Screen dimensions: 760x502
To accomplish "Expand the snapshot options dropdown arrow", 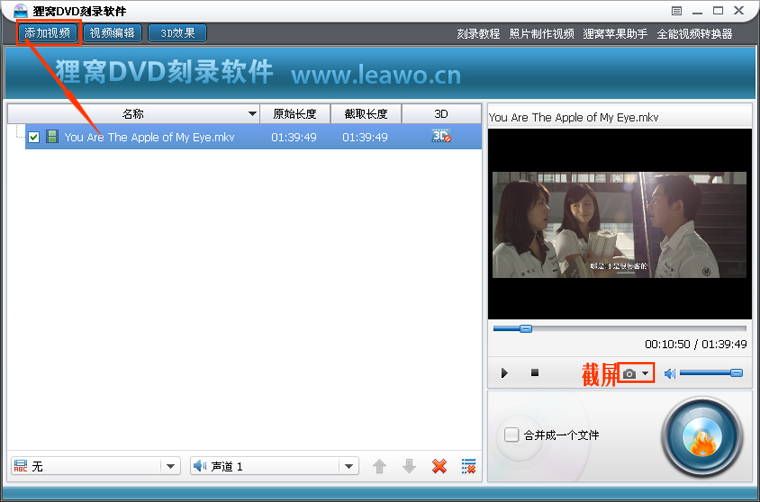I will pyautogui.click(x=645, y=374).
